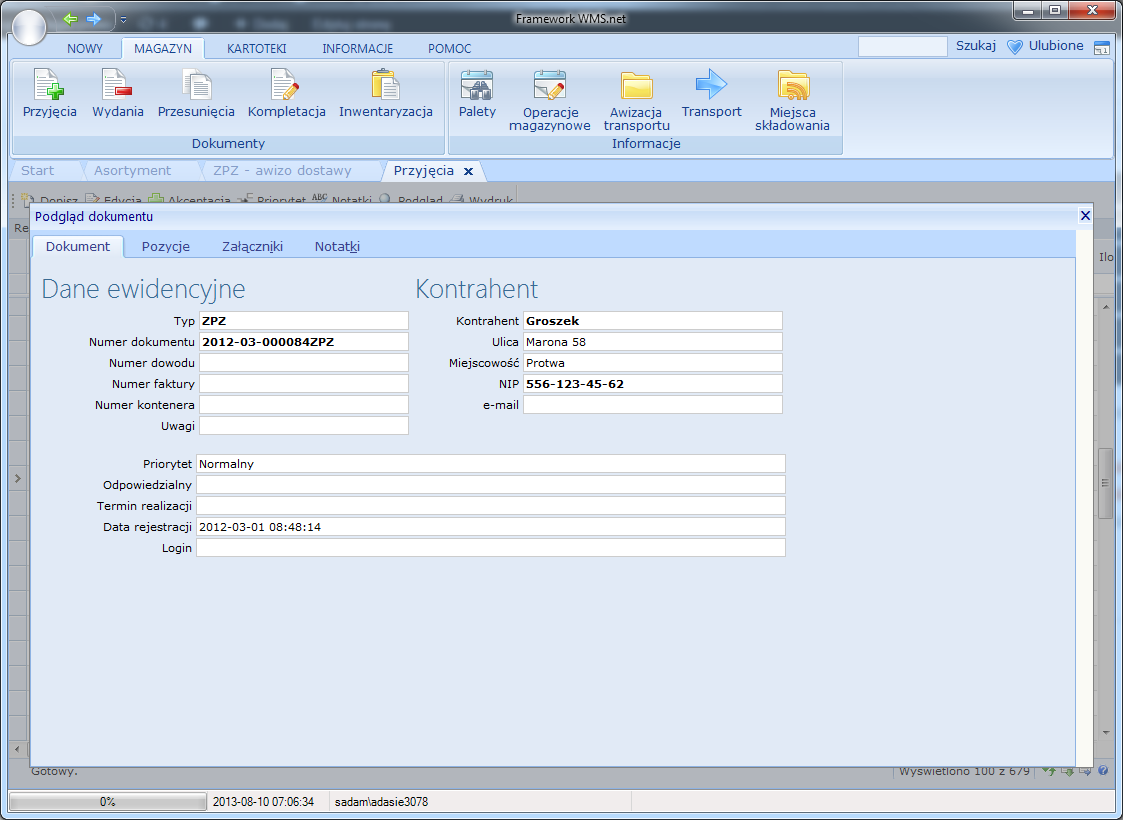Image resolution: width=1123 pixels, height=820 pixels.
Task: Open Inwentaryzacja clipboard icon
Action: (x=385, y=95)
